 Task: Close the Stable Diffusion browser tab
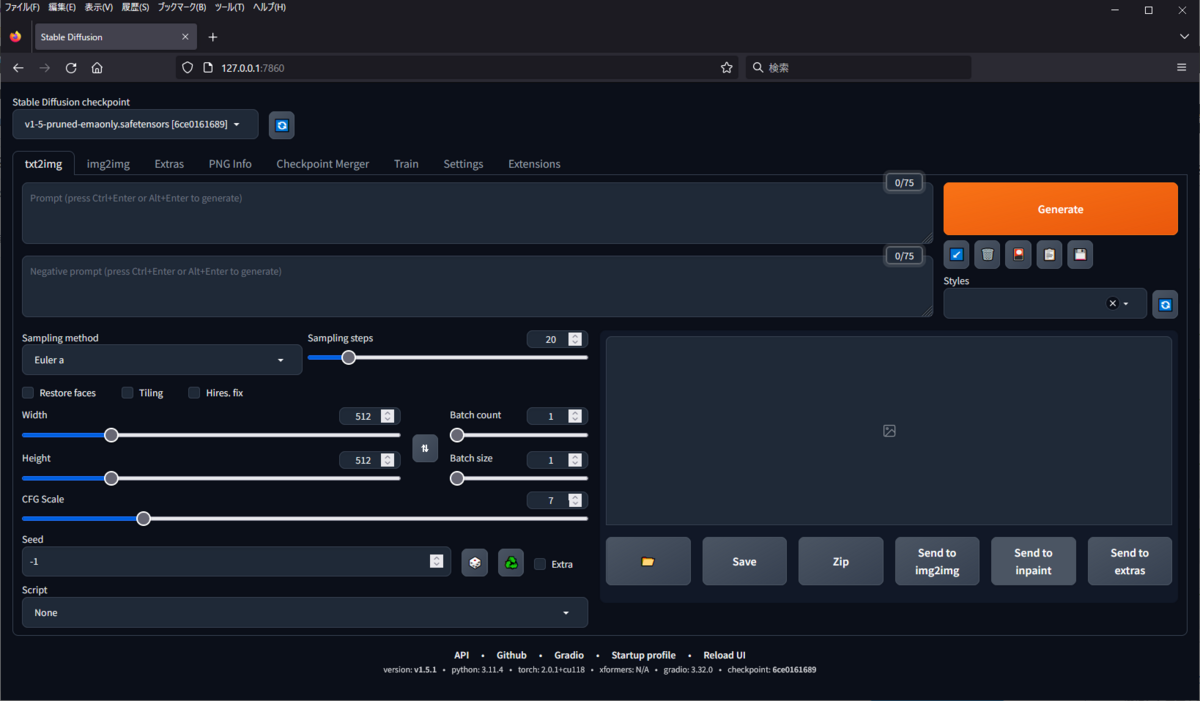click(185, 37)
